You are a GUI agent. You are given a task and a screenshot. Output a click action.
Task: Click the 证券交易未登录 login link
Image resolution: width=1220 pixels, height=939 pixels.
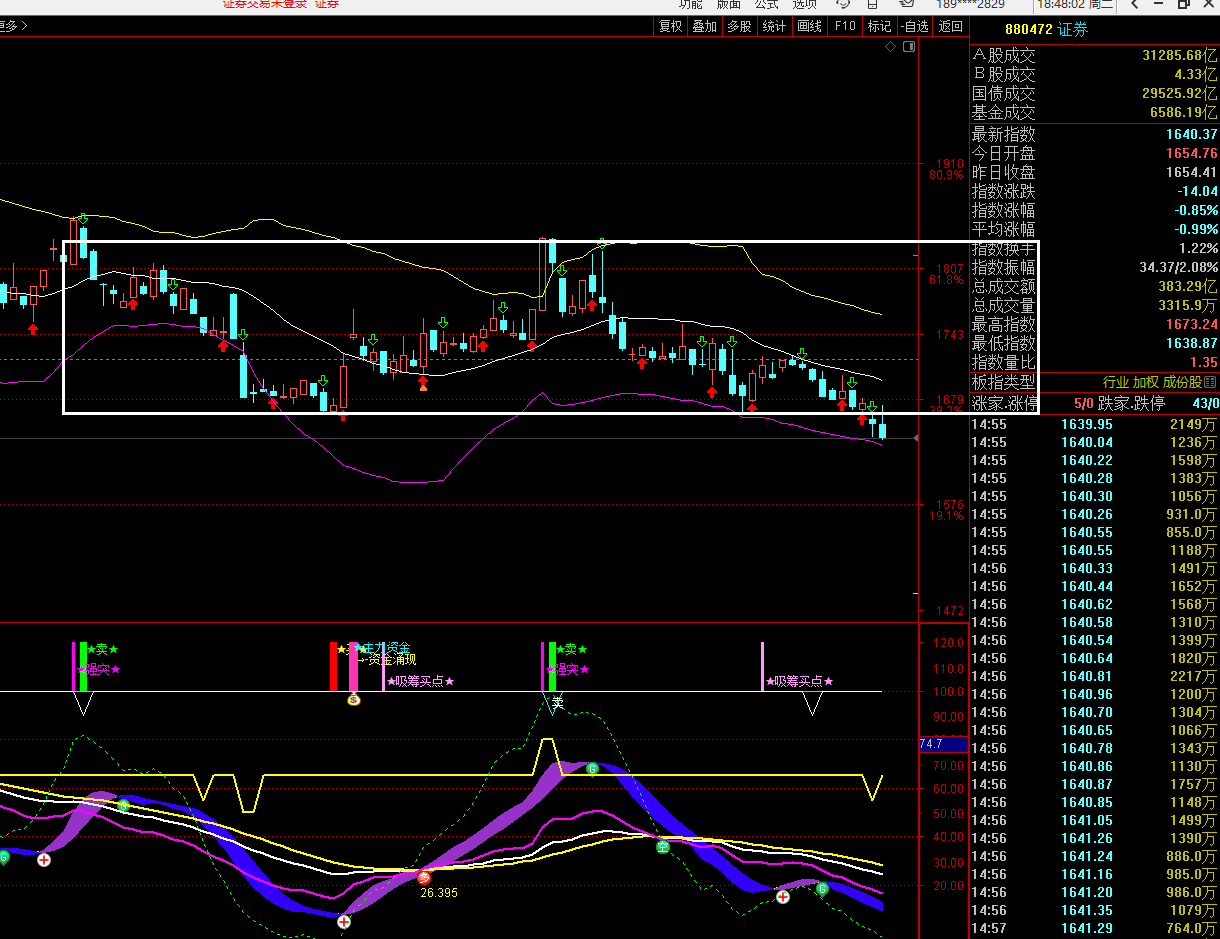coord(265,5)
